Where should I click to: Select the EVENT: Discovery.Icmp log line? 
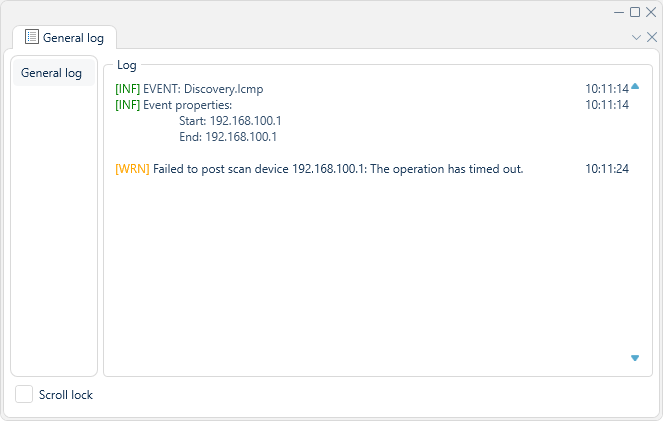coord(372,89)
